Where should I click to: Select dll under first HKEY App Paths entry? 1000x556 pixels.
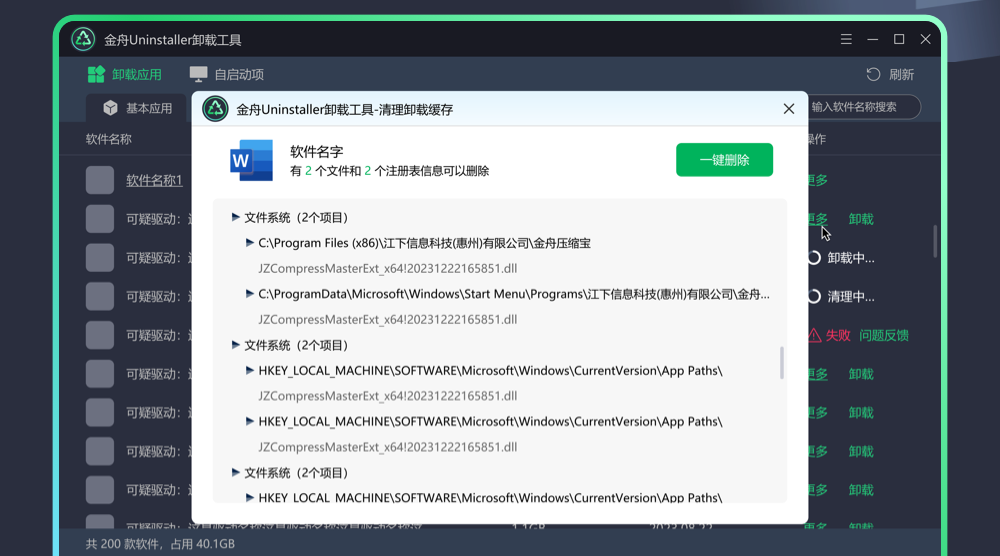pyautogui.click(x=388, y=396)
